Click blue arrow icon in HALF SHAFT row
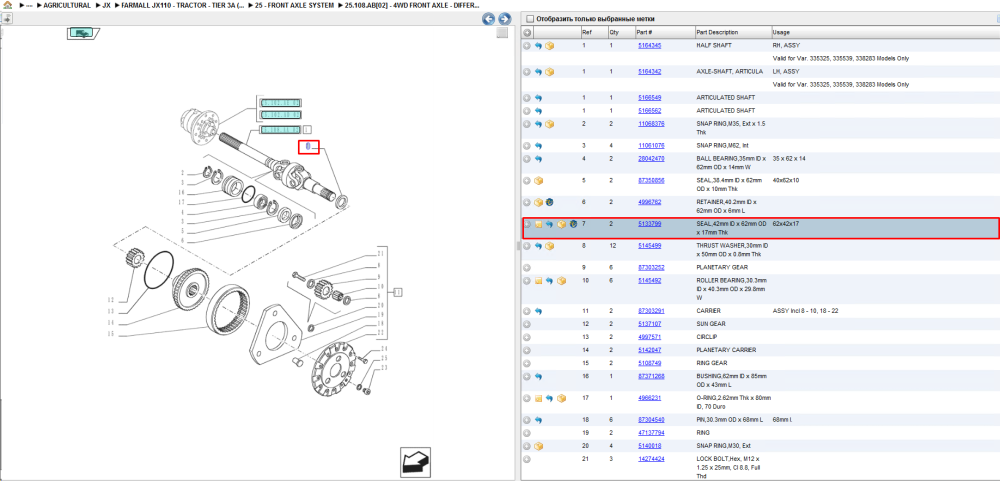The image size is (1000, 481). click(538, 46)
